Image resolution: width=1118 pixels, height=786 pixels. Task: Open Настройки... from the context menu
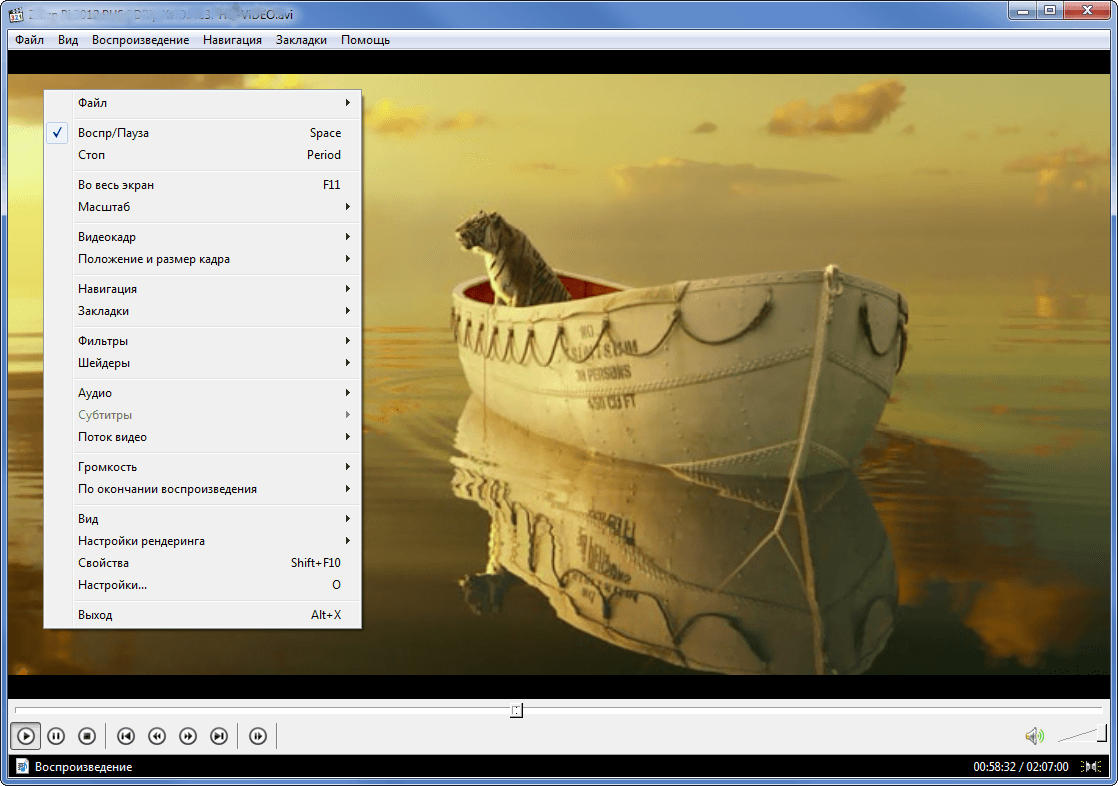203,586
